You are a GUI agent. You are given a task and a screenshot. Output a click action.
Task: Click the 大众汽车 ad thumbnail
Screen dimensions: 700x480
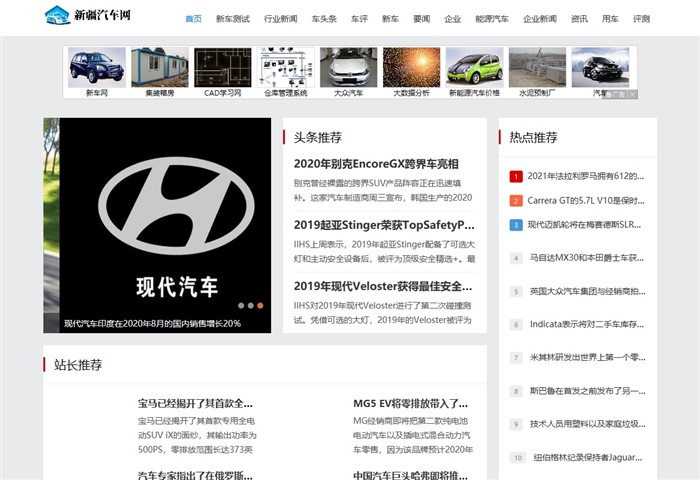coord(349,67)
